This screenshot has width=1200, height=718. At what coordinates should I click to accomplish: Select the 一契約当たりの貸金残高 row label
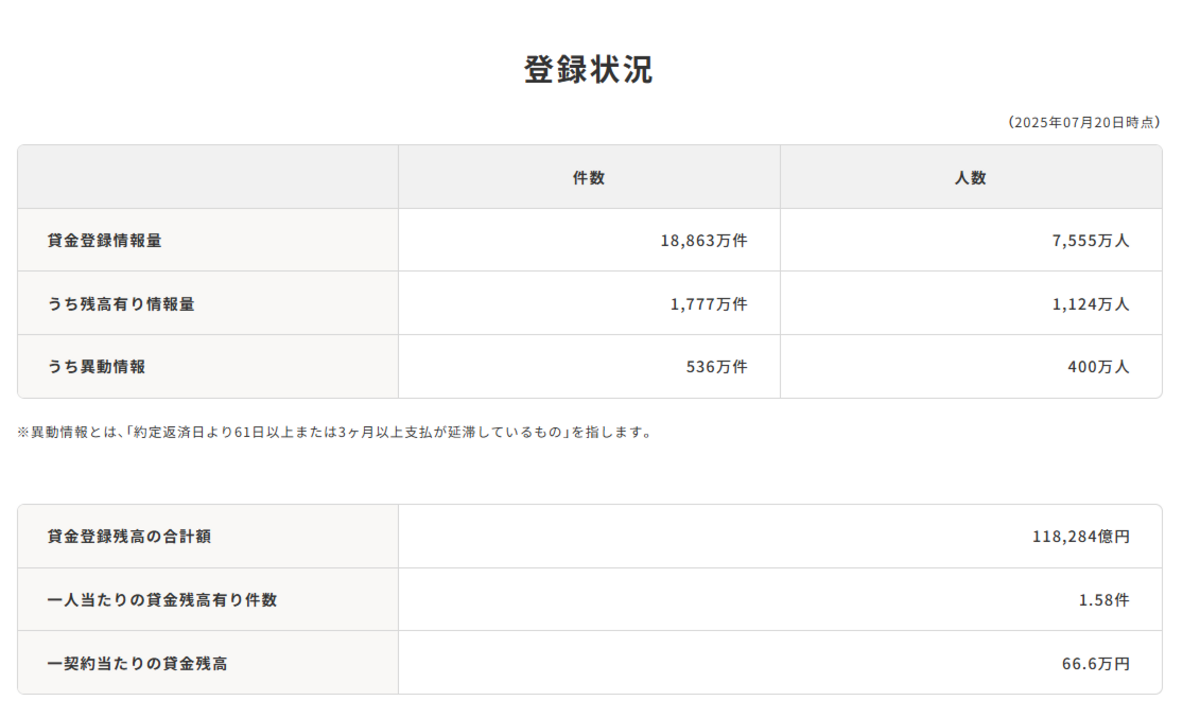[x=137, y=663]
